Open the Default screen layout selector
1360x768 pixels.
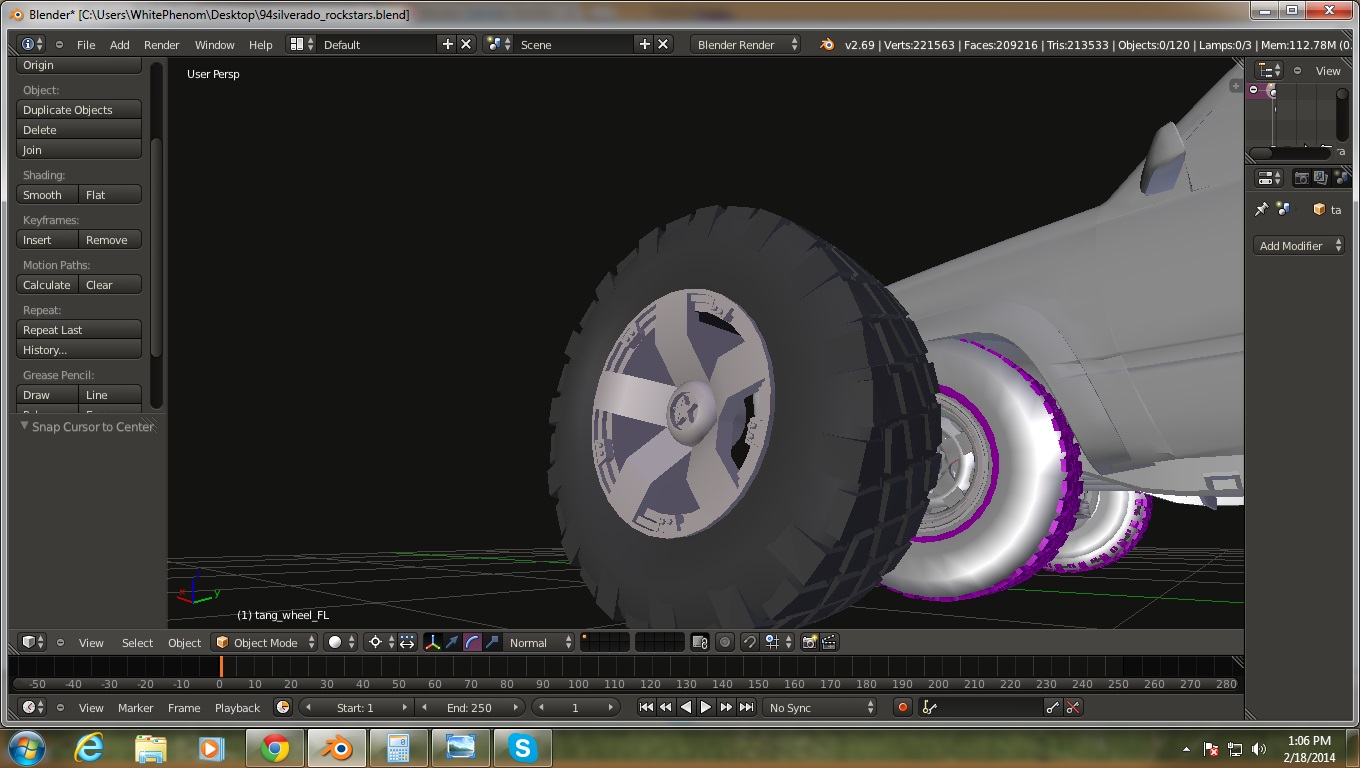tap(301, 44)
